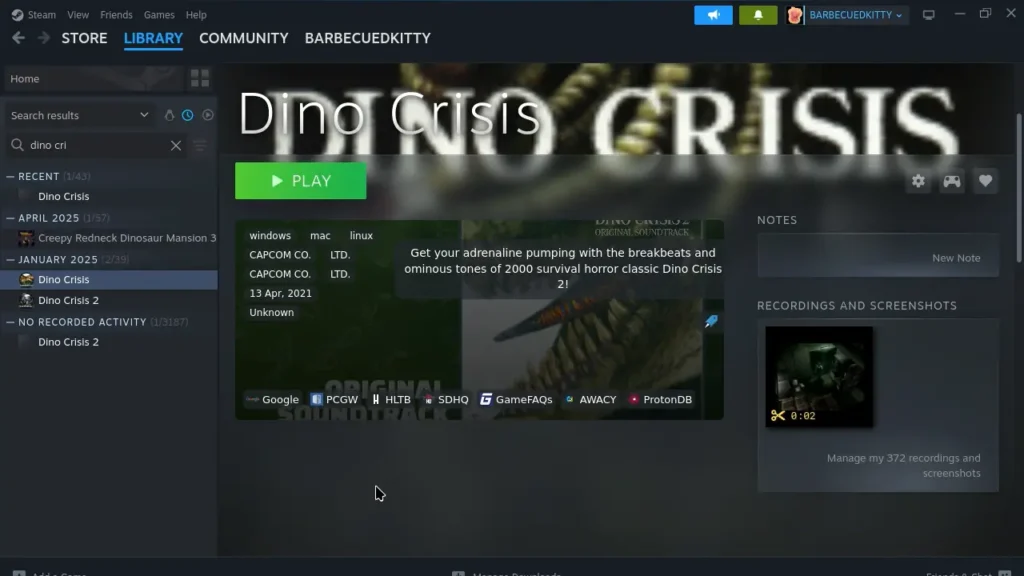1024x576 pixels.
Task: Enter Big Picture mode via monitor icon
Action: pos(928,14)
